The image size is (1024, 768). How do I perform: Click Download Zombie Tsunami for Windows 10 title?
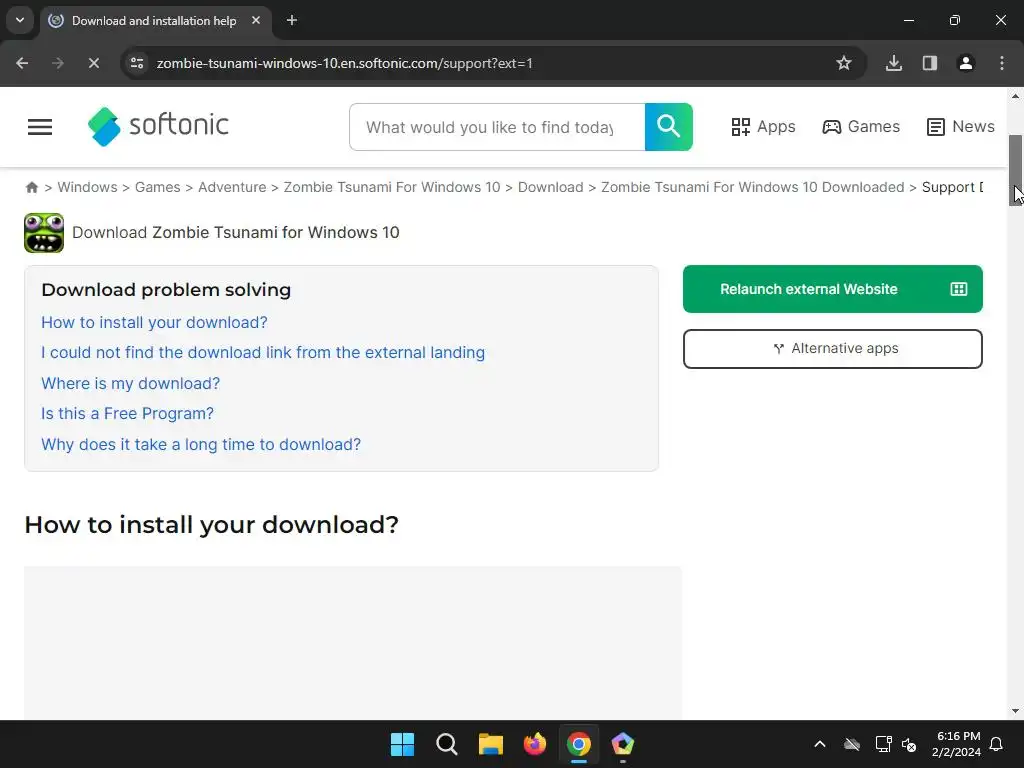click(x=236, y=232)
